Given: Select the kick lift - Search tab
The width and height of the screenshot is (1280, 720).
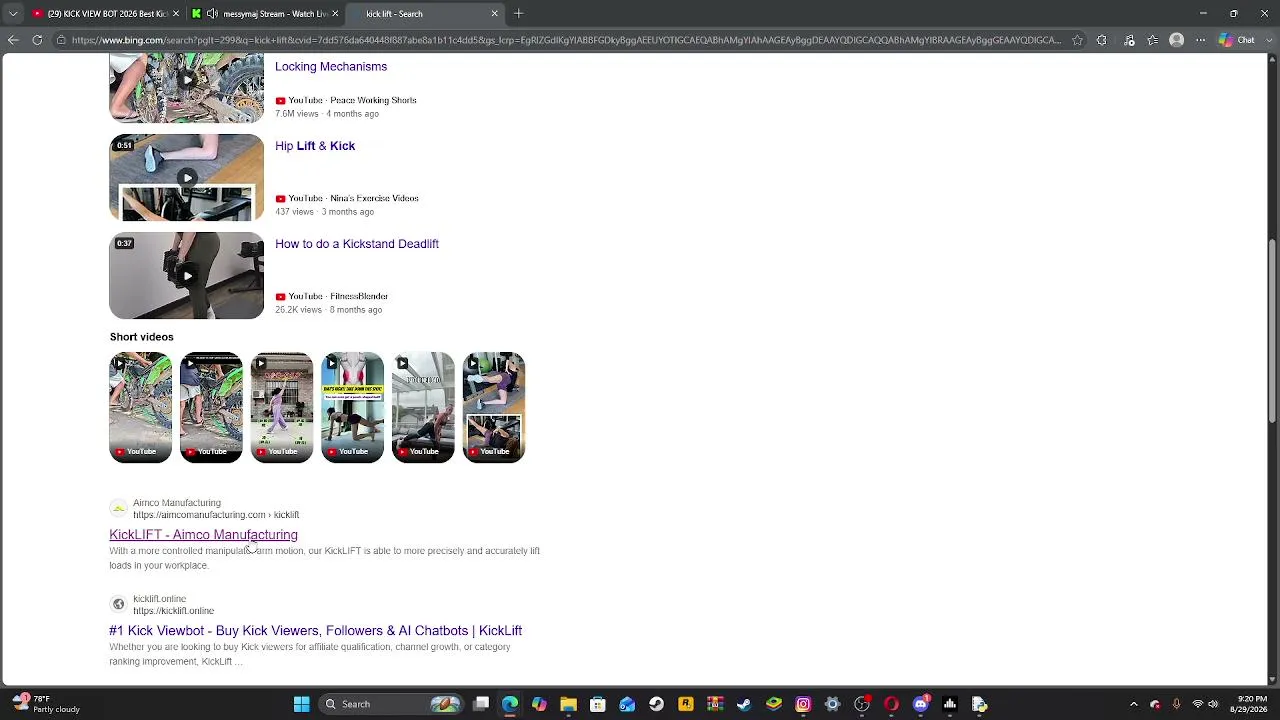Looking at the screenshot, I should pos(425,14).
